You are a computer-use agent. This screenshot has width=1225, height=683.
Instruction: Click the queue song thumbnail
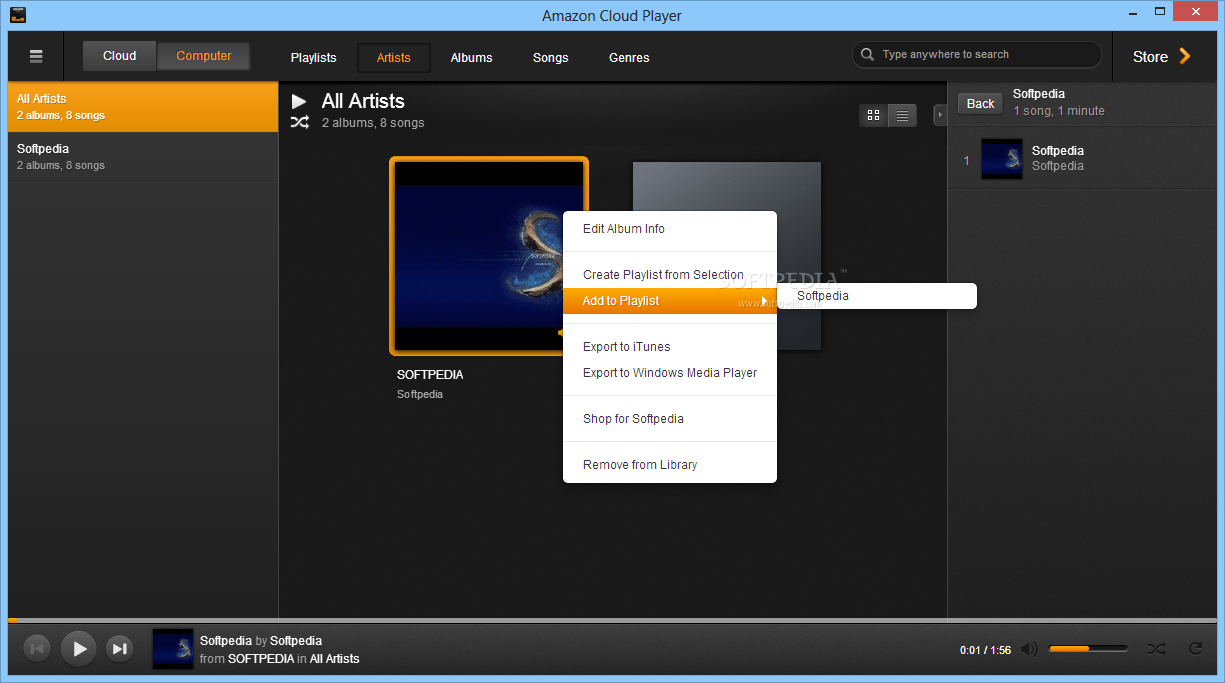1002,159
